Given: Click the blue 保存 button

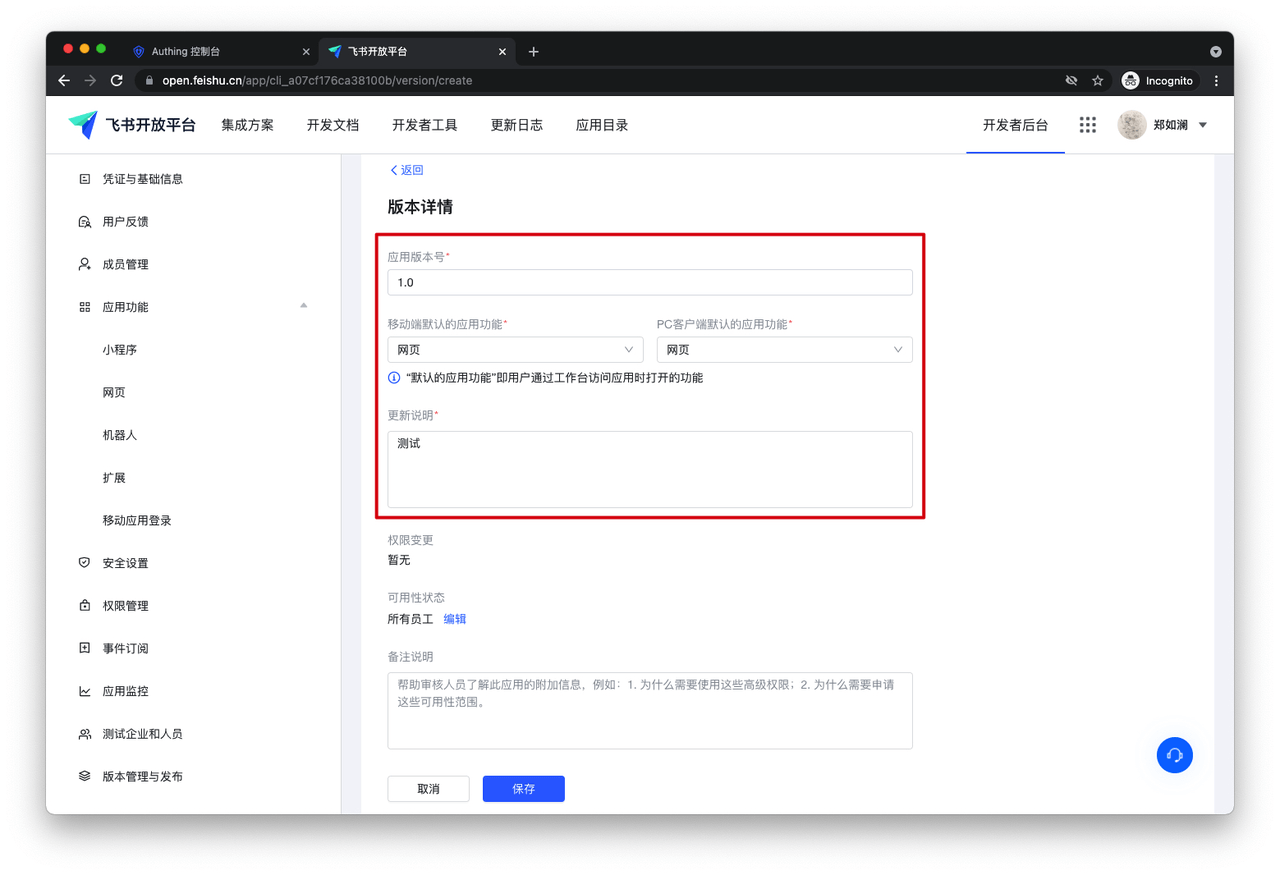Looking at the screenshot, I should coord(523,788).
